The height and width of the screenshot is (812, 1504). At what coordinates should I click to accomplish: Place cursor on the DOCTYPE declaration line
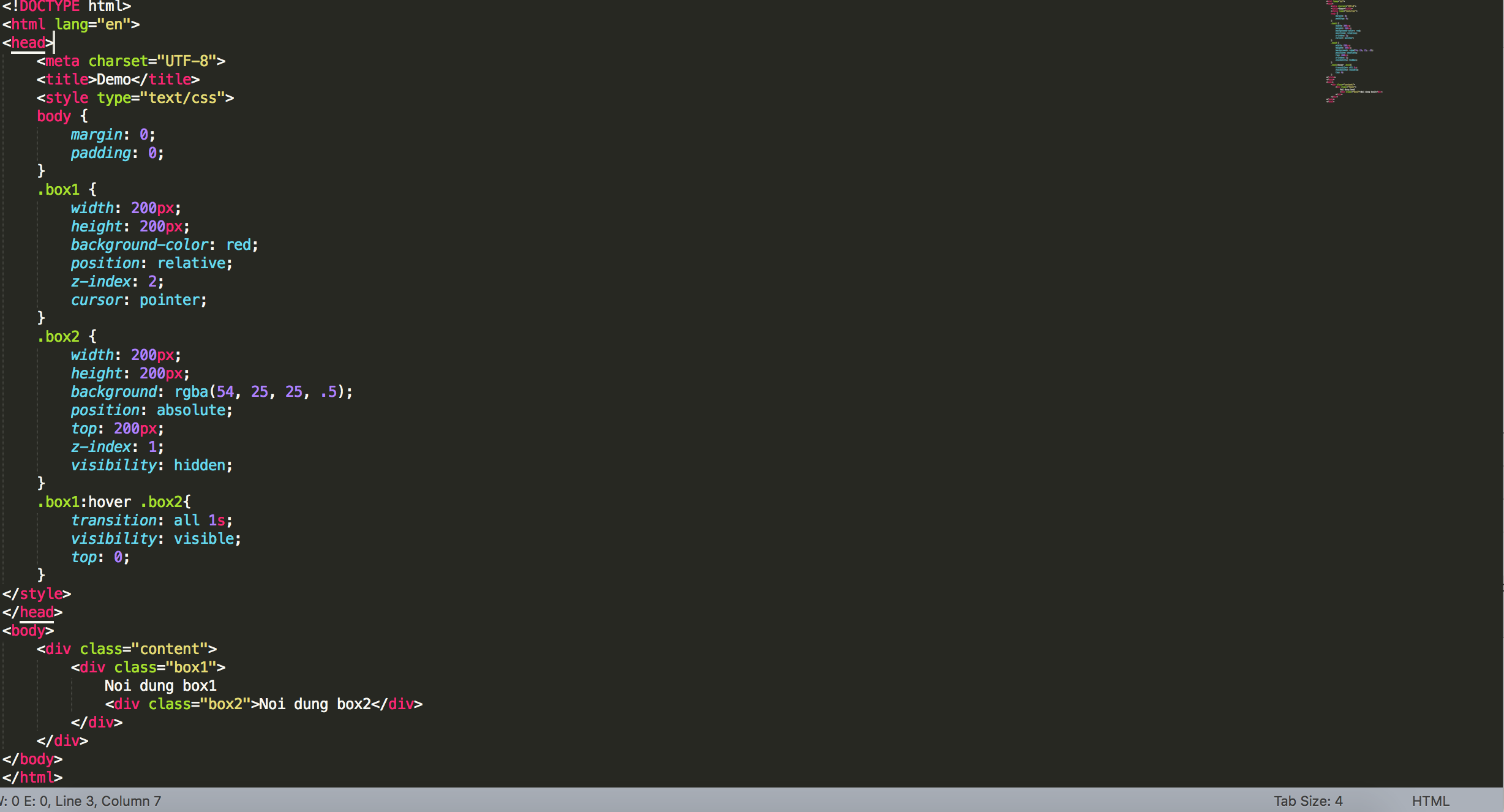point(66,6)
